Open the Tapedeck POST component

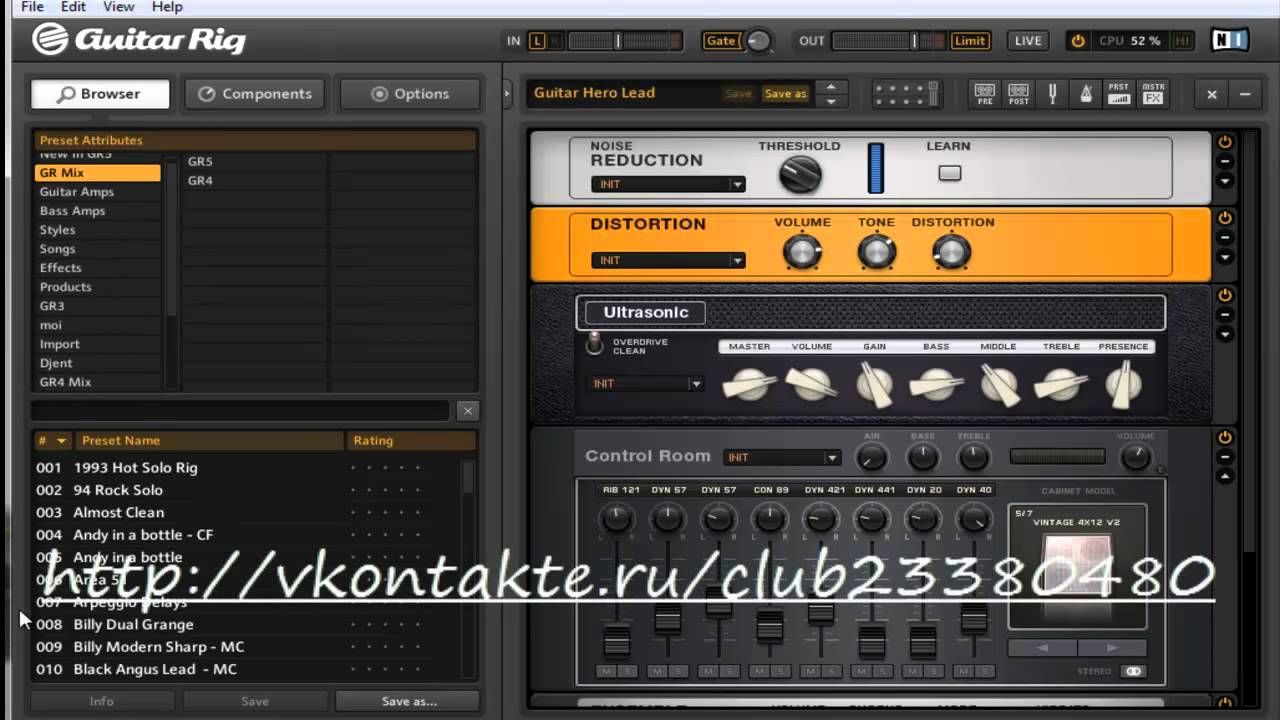point(1018,94)
